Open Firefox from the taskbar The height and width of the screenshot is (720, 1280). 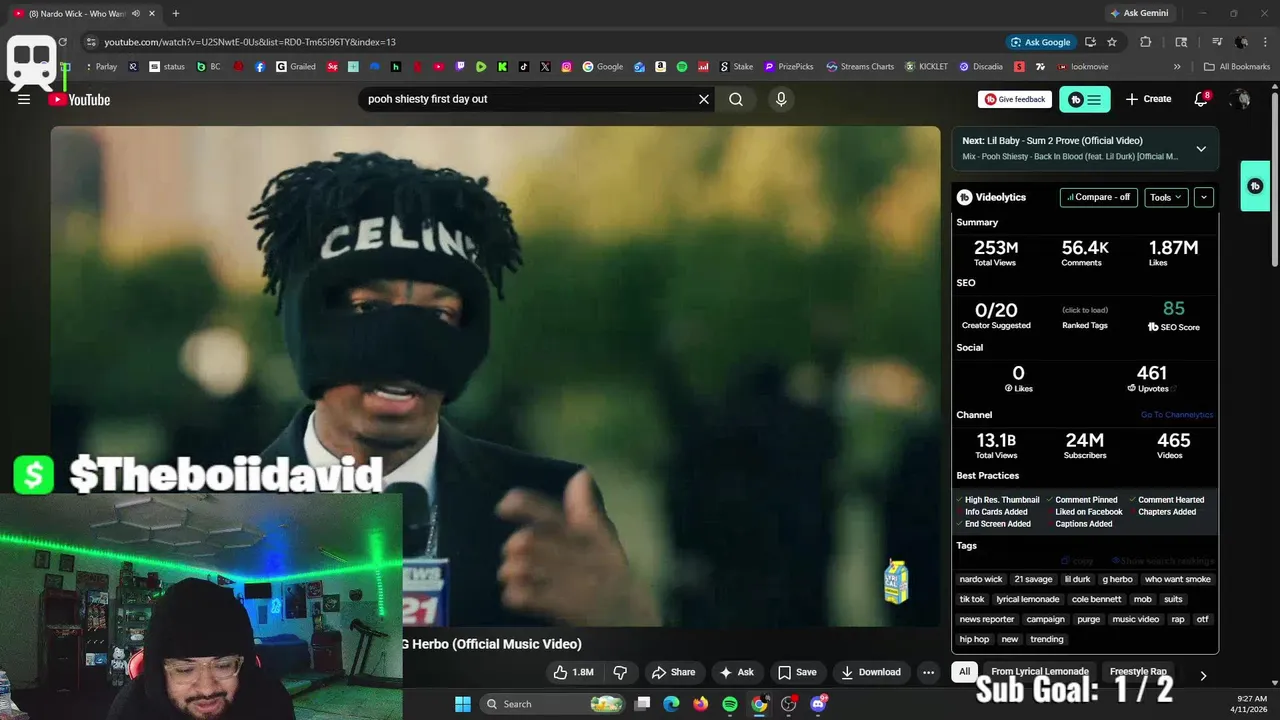(x=700, y=704)
